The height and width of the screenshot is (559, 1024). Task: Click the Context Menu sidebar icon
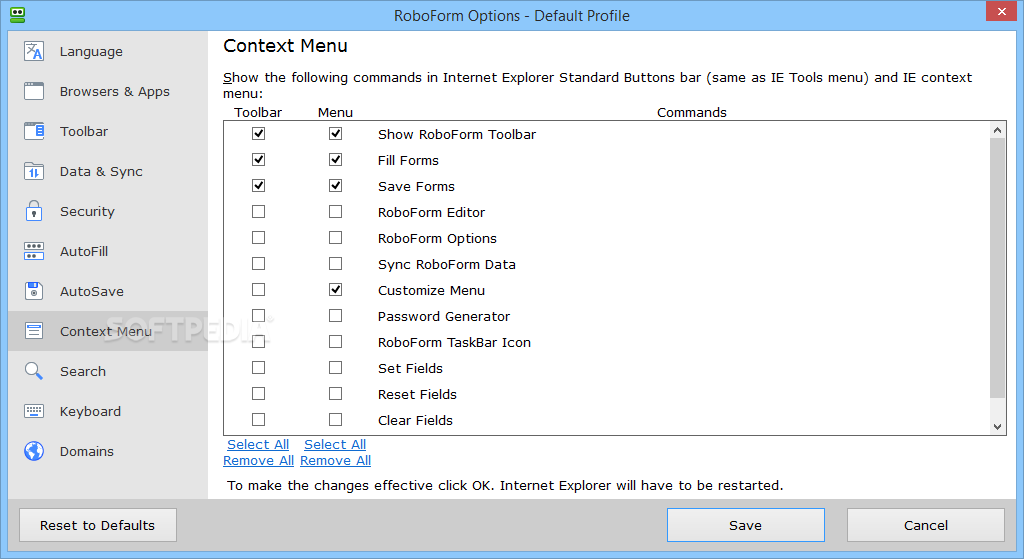[x=34, y=331]
